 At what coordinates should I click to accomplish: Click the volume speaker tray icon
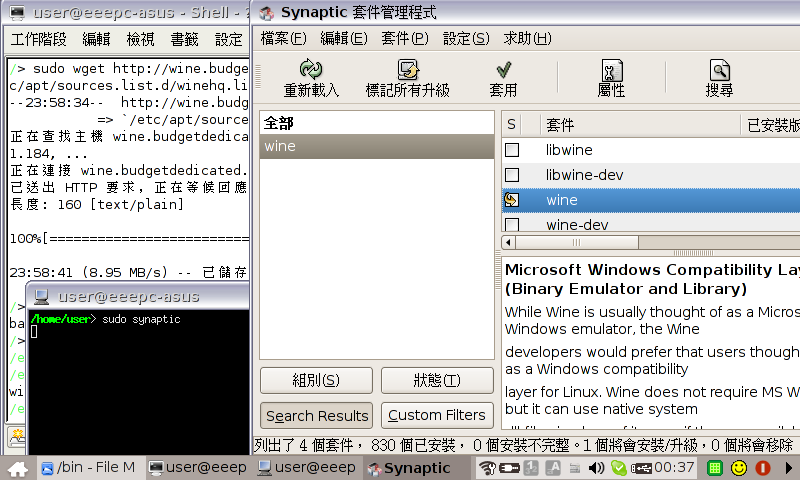click(x=596, y=468)
